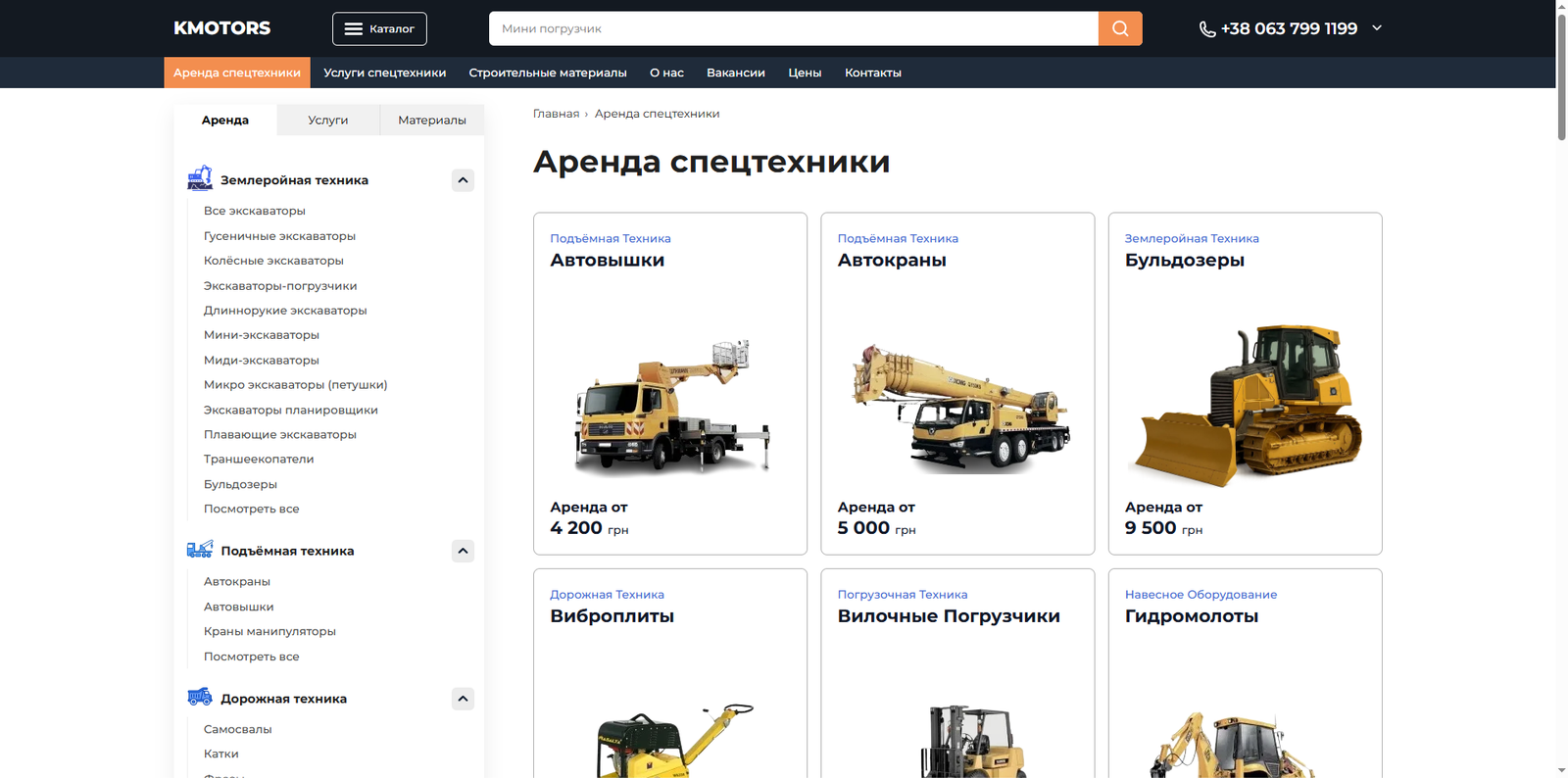Click the KMOTORS logo
The height and width of the screenshot is (778, 1568).
point(222,28)
